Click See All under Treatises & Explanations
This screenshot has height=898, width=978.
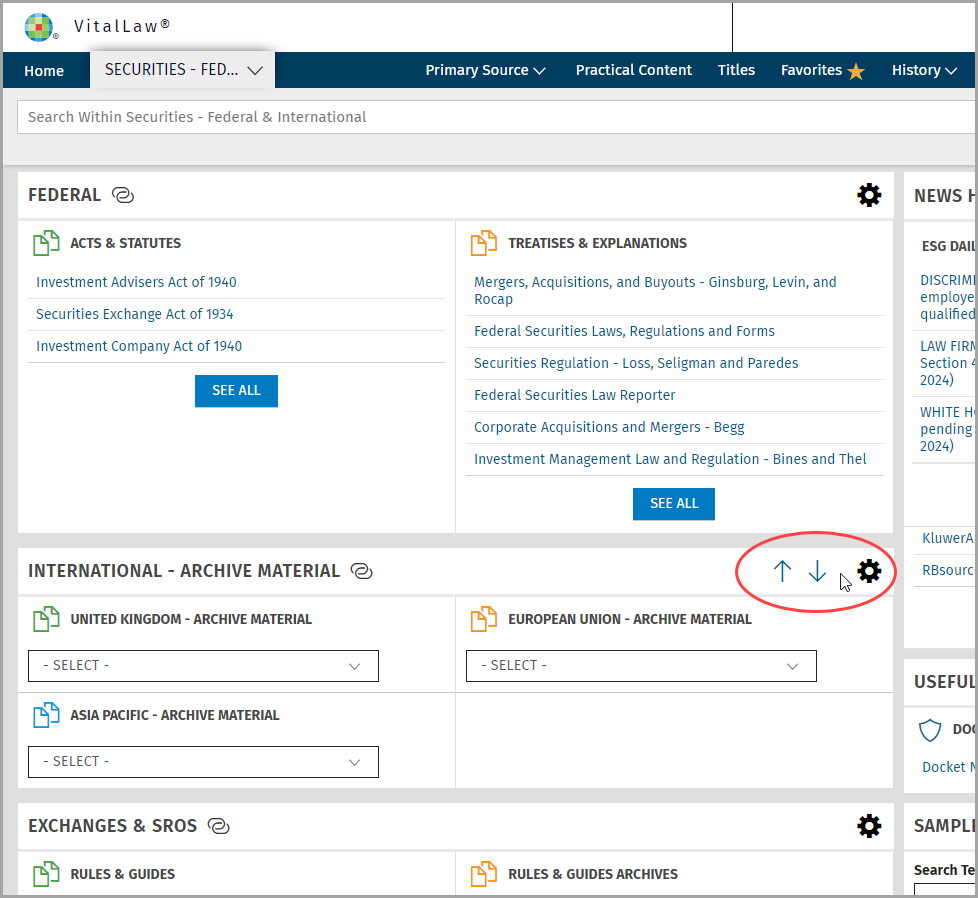click(674, 504)
